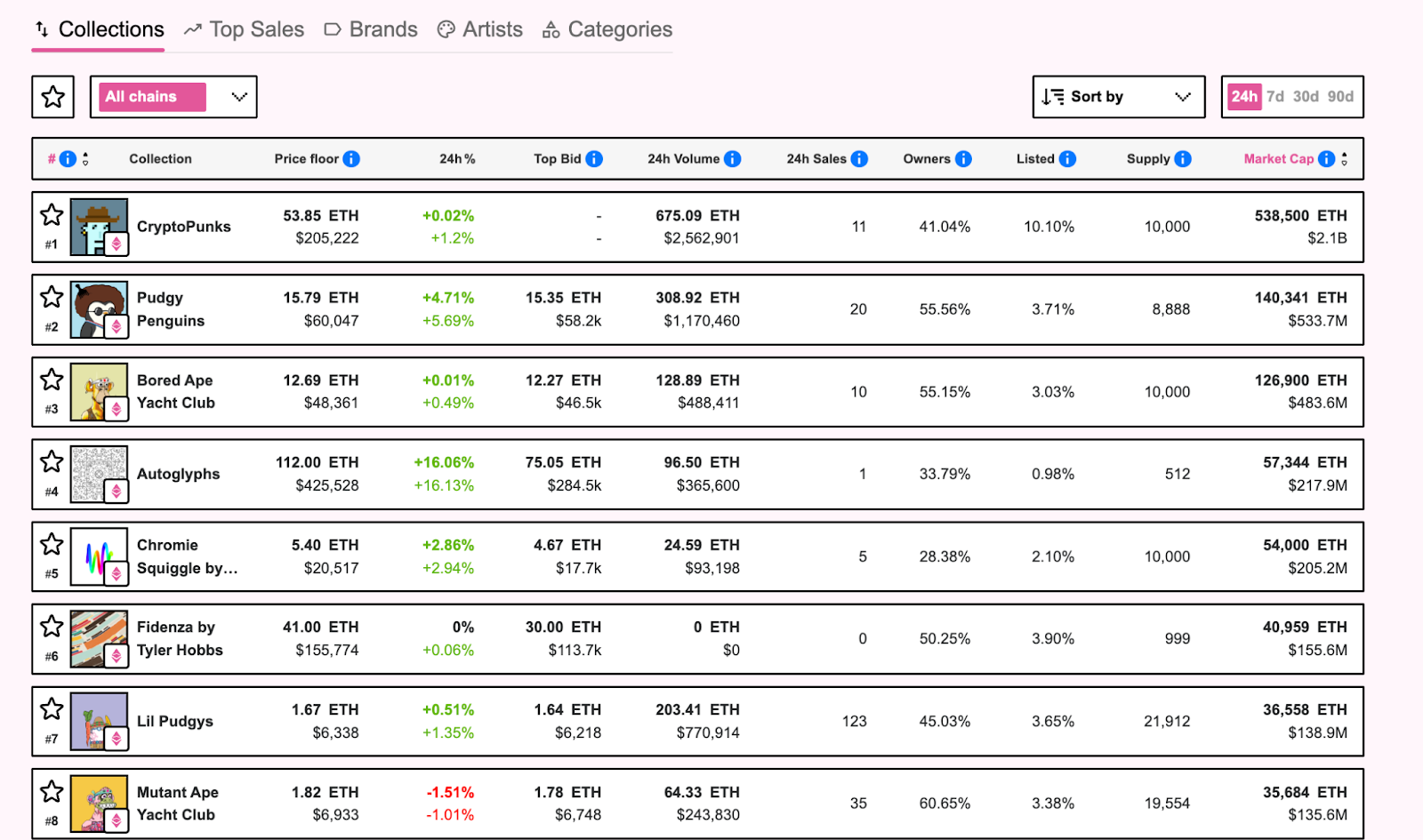This screenshot has width=1423, height=840.
Task: Click the Supply column info icon
Action: (x=1183, y=159)
